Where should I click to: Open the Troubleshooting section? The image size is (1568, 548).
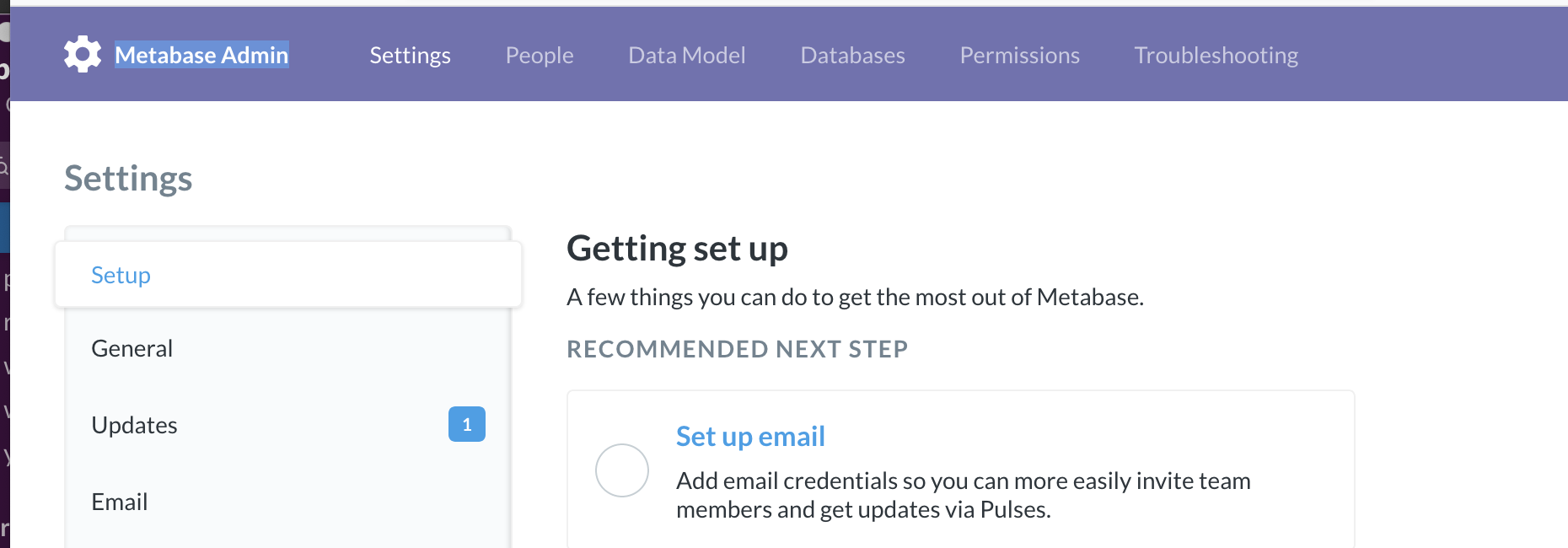1216,55
